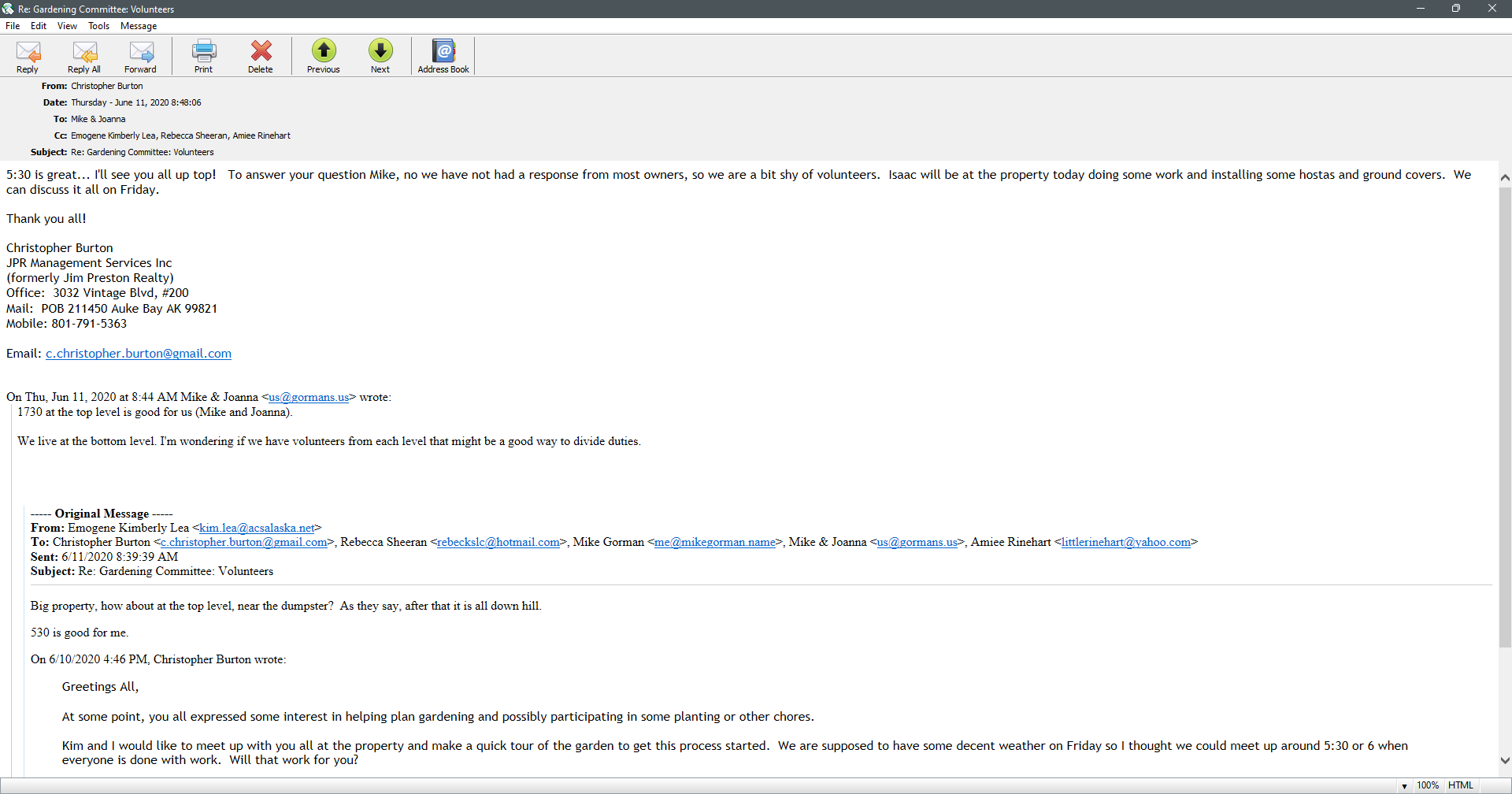Open the zoom dropdown arrow in the status bar
The image size is (1512, 794).
tap(1404, 786)
